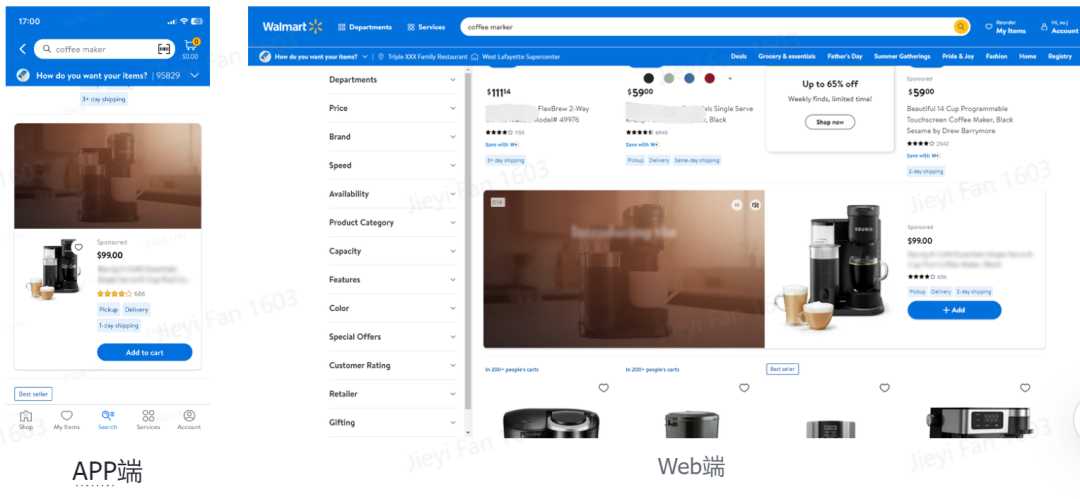This screenshot has width=1080, height=499.
Task: Tap the heart on the app's $99.00 product
Action: pos(79,247)
